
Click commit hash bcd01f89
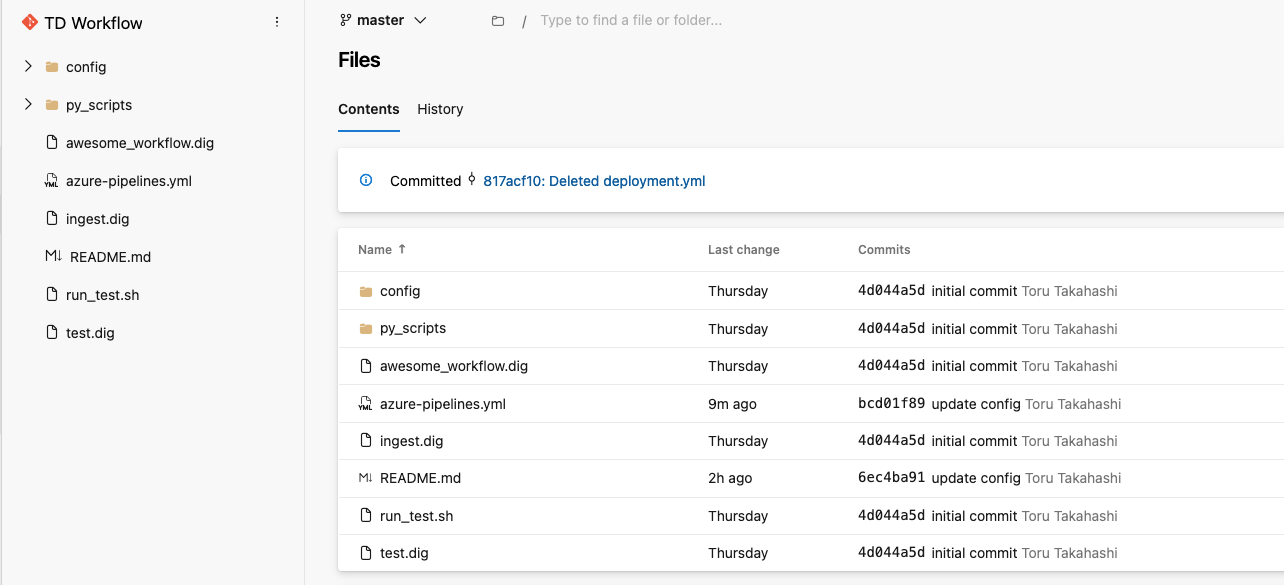coord(891,404)
